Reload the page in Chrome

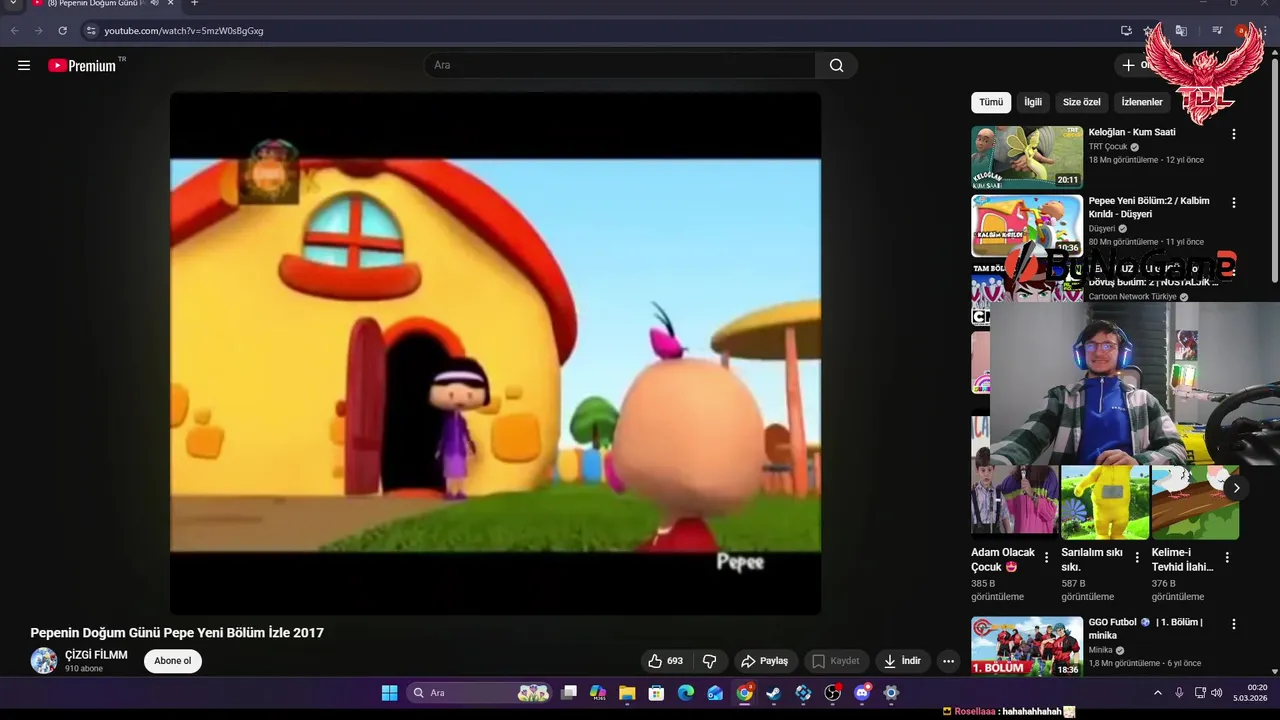pyautogui.click(x=62, y=31)
